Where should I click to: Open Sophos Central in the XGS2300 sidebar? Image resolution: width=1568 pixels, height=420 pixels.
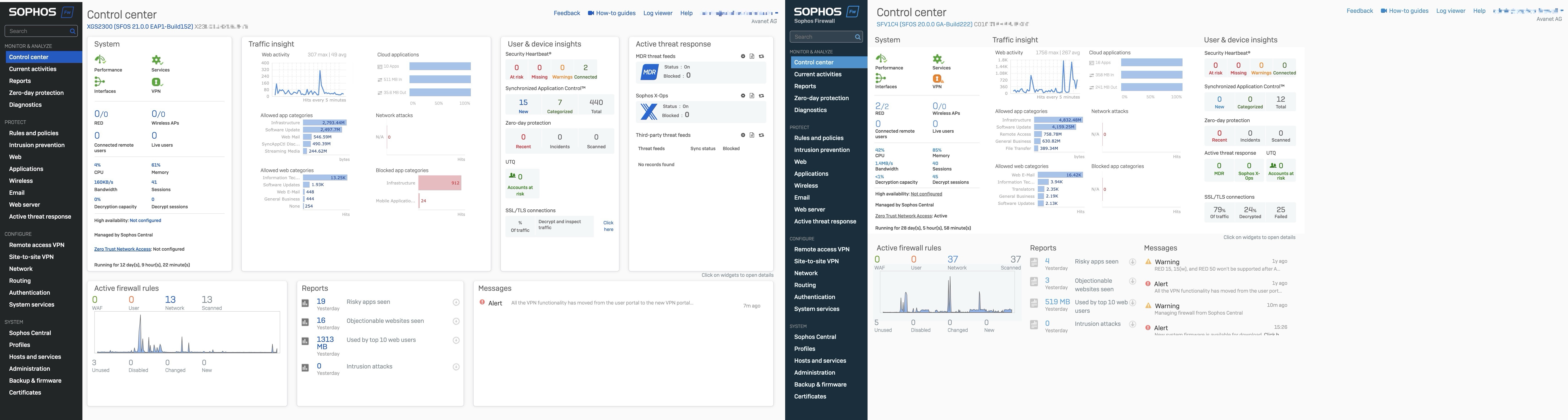[x=30, y=333]
